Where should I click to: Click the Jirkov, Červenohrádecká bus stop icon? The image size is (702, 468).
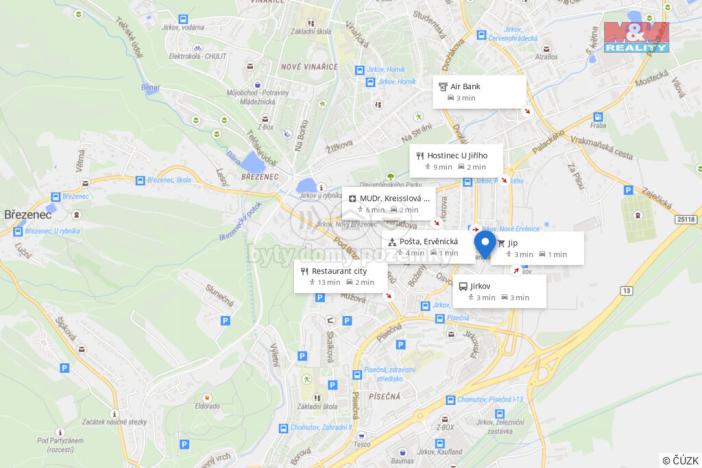tap(481, 34)
